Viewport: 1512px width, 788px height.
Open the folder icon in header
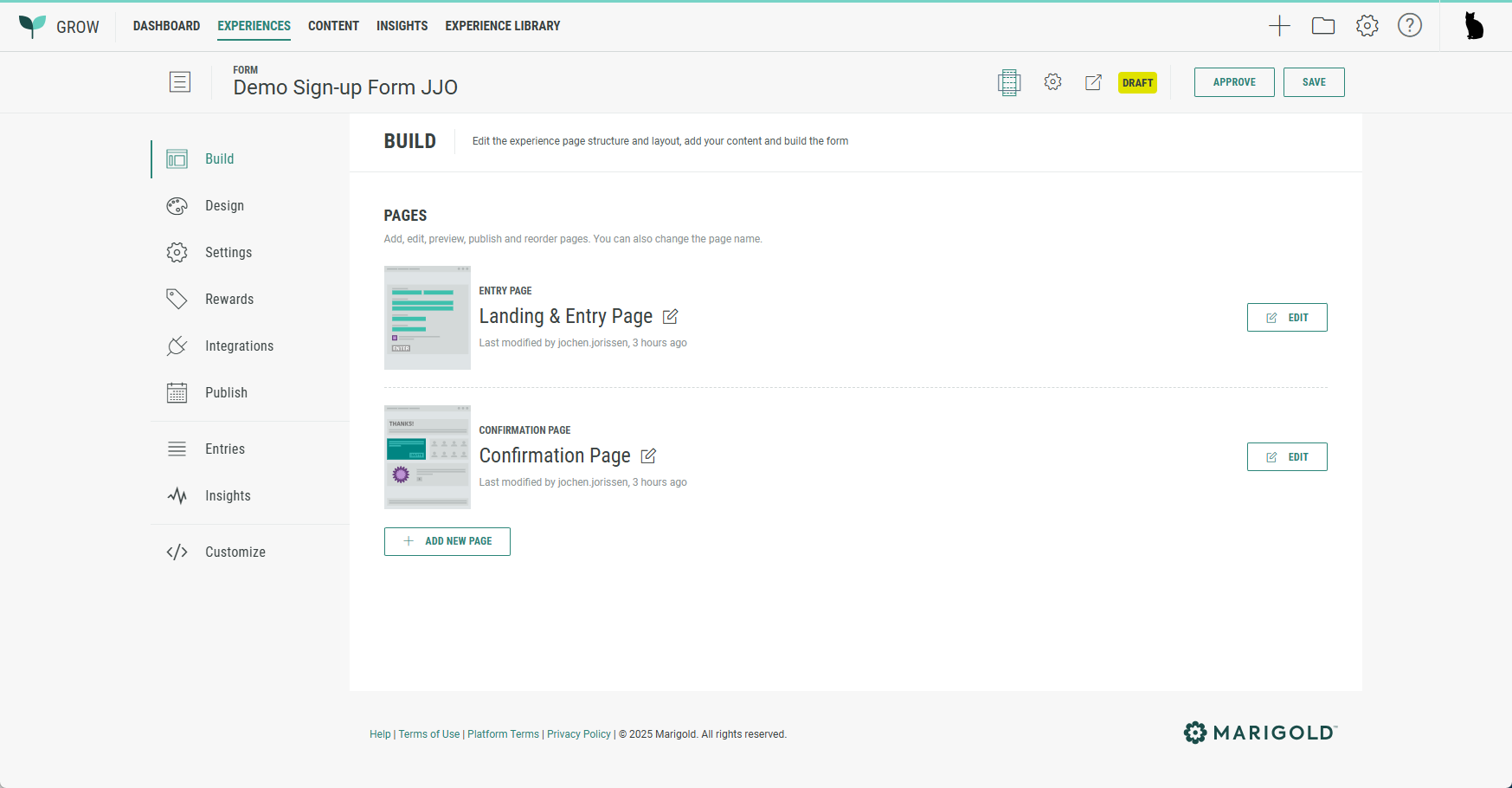[1322, 26]
